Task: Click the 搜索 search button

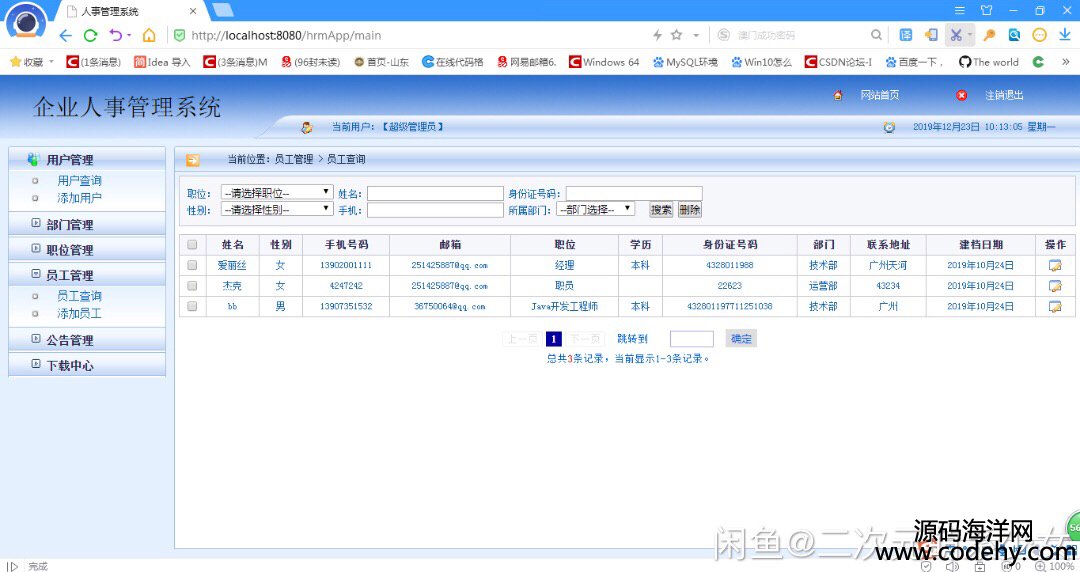Action: 661,210
